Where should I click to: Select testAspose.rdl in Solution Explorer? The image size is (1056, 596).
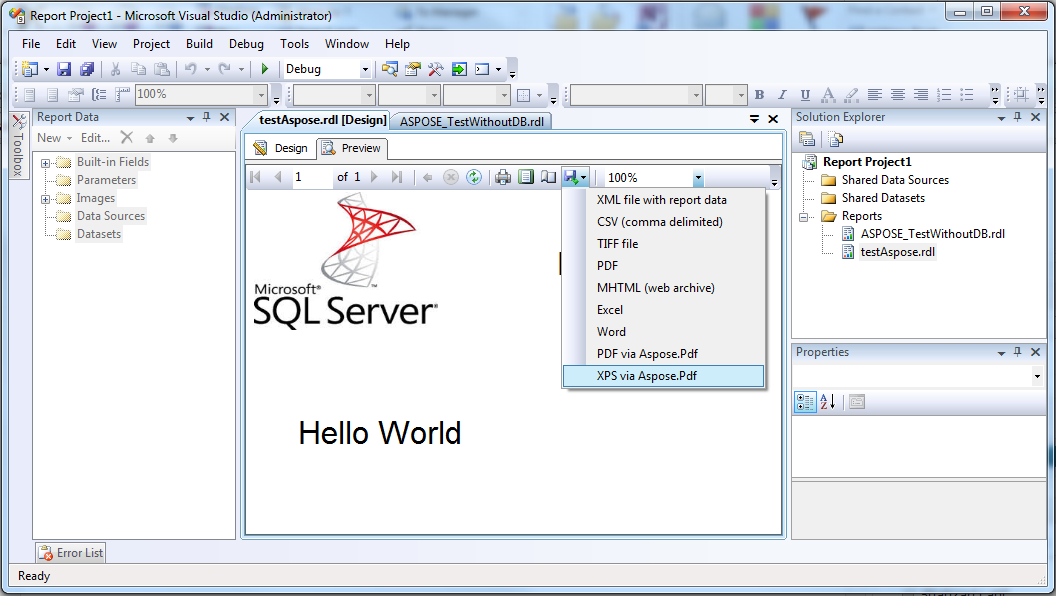[x=897, y=252]
